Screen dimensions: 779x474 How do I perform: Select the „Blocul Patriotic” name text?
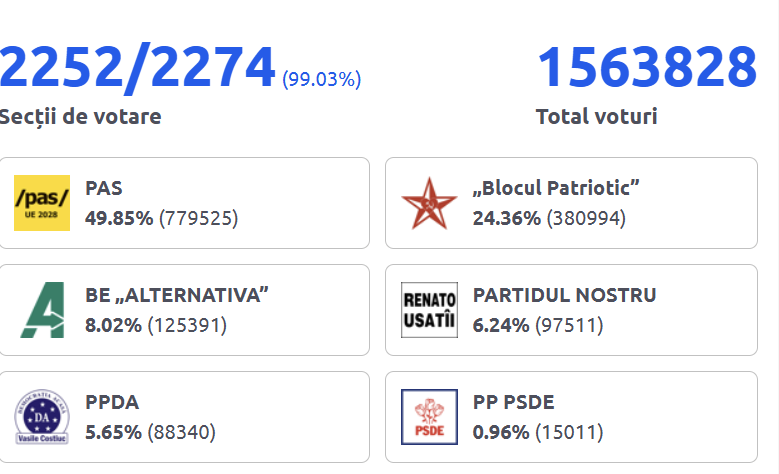(556, 188)
